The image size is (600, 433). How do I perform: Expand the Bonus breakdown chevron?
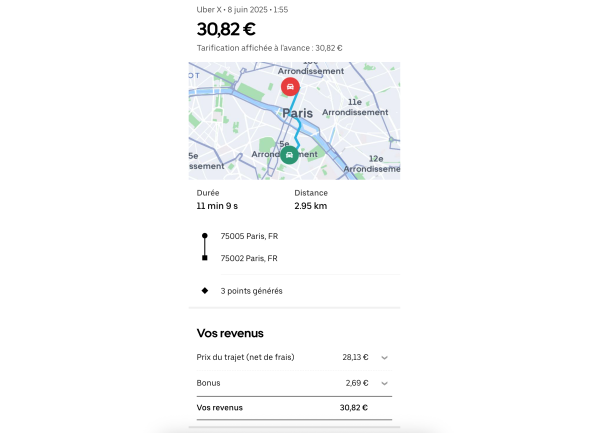[384, 383]
